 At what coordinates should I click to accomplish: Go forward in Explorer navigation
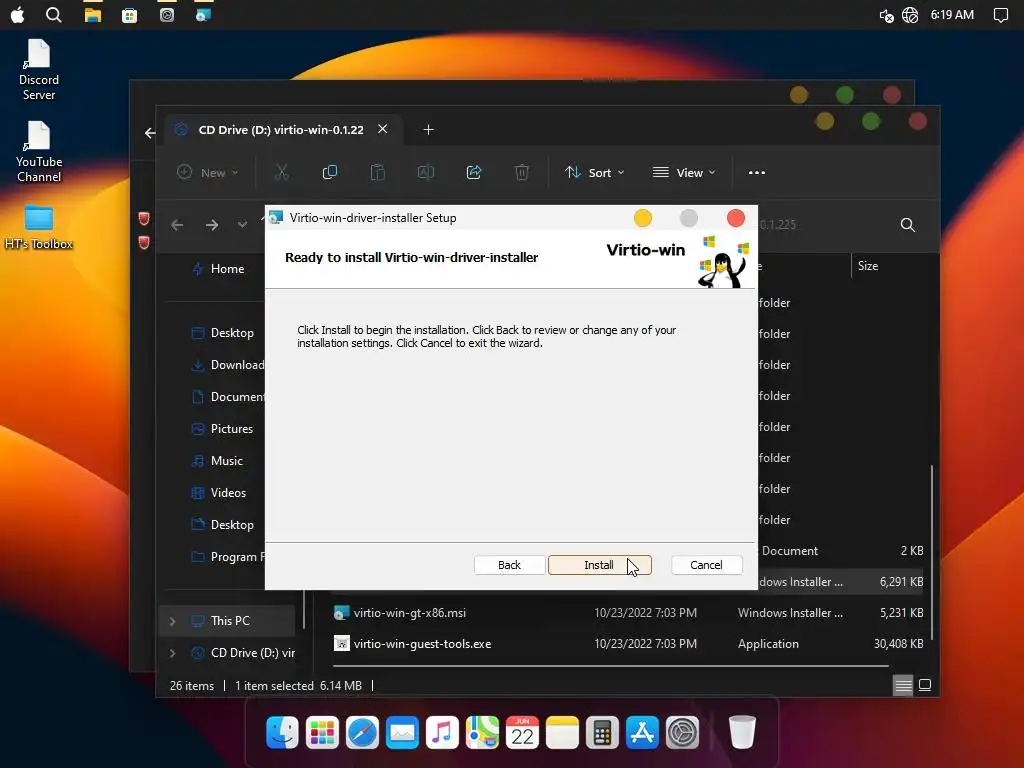[212, 225]
